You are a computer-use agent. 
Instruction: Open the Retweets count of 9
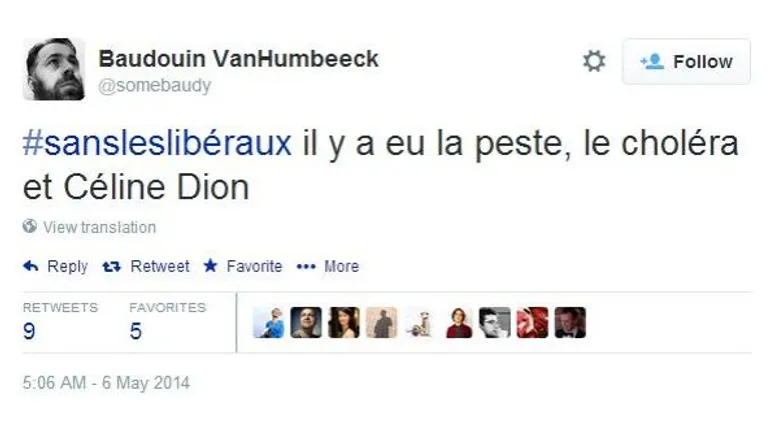coord(29,331)
